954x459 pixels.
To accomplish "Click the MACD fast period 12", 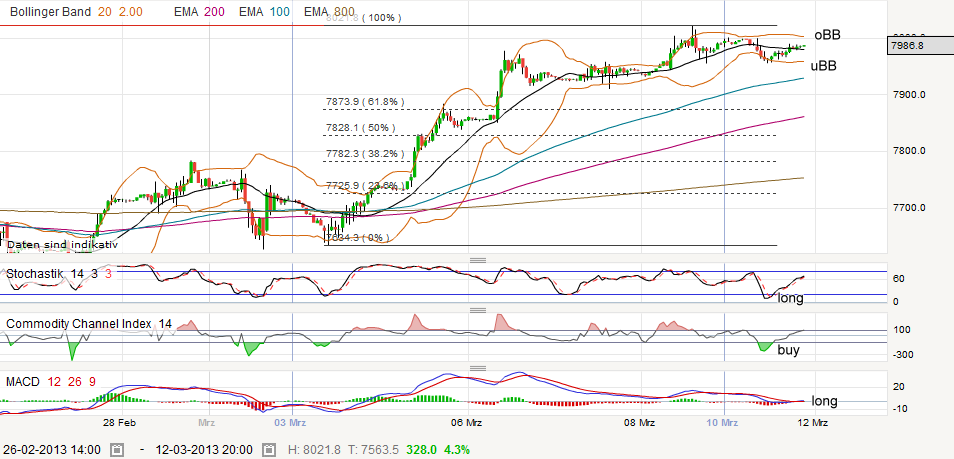I will 54,382.
